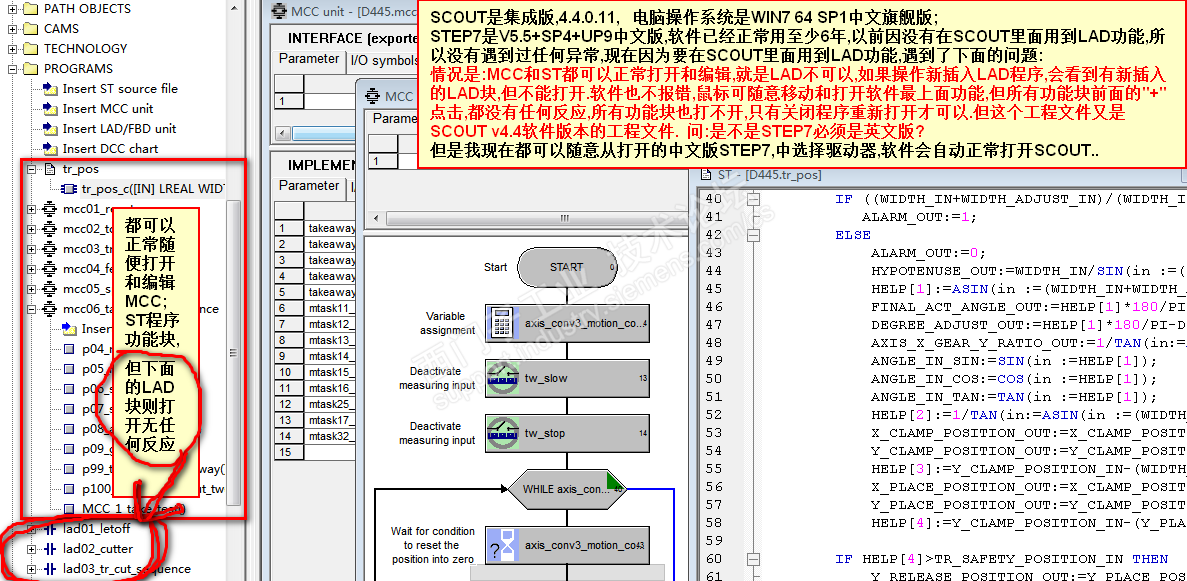Select row header 3 in IMPLEMENTATION table
The height and width of the screenshot is (581, 1187).
tap(289, 260)
